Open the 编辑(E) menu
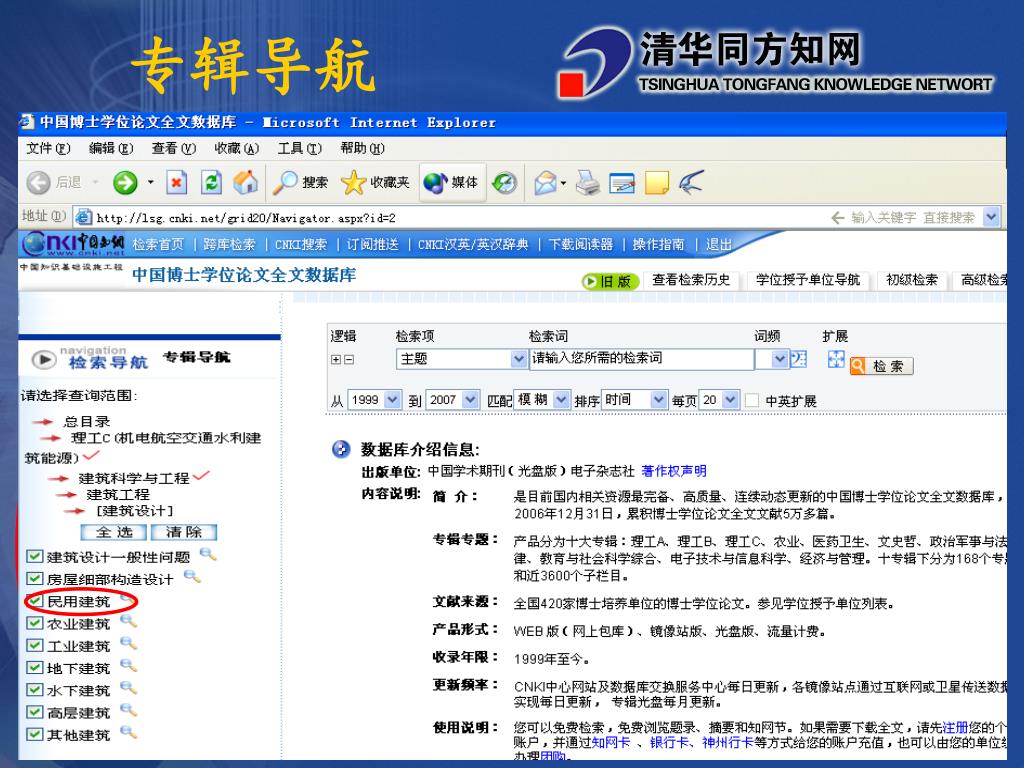Screen dimensions: 1024x768 point(110,148)
